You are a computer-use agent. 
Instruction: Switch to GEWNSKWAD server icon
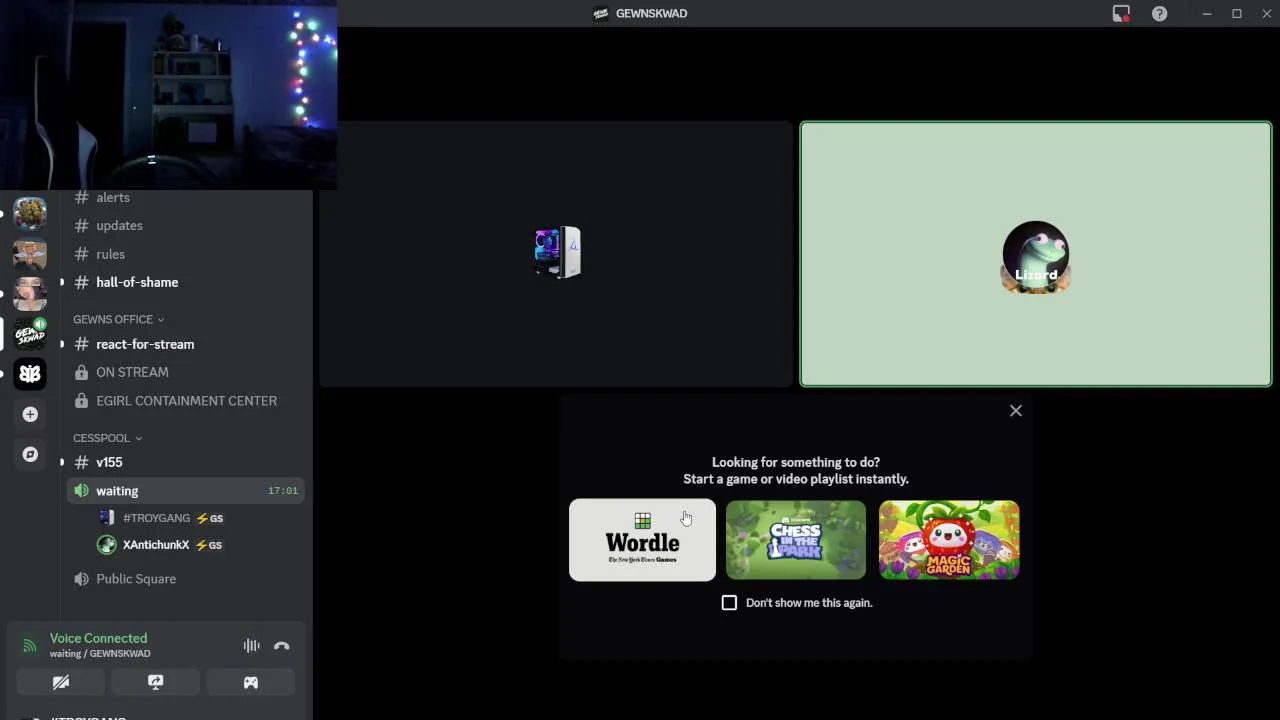click(x=30, y=333)
